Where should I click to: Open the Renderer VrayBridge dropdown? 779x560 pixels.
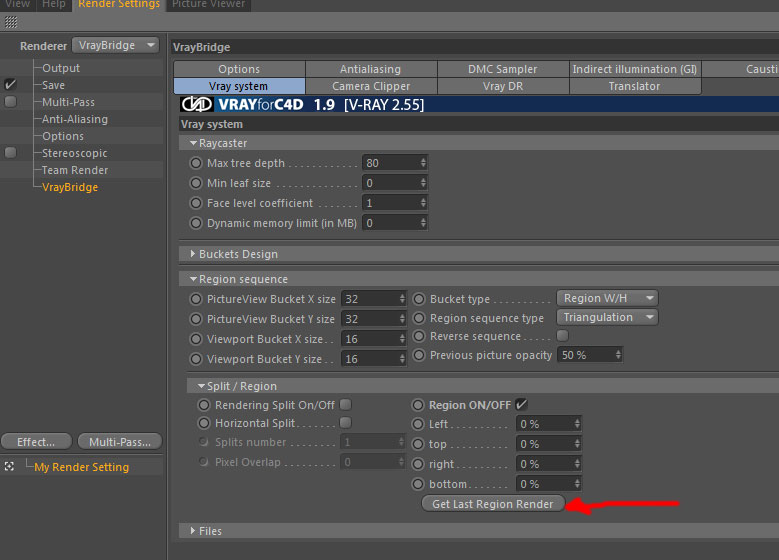tap(115, 45)
